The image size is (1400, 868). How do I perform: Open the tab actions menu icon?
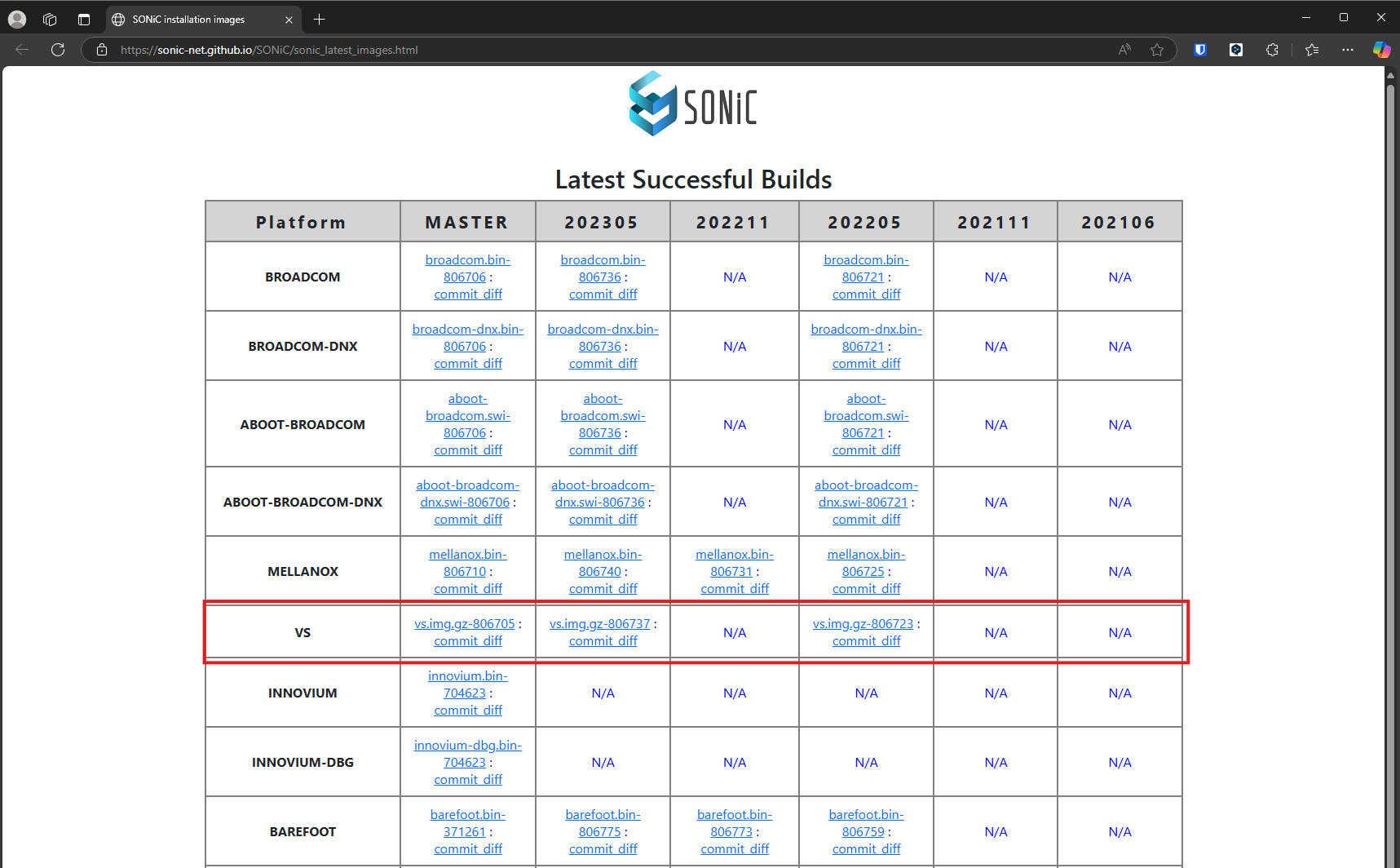(84, 19)
